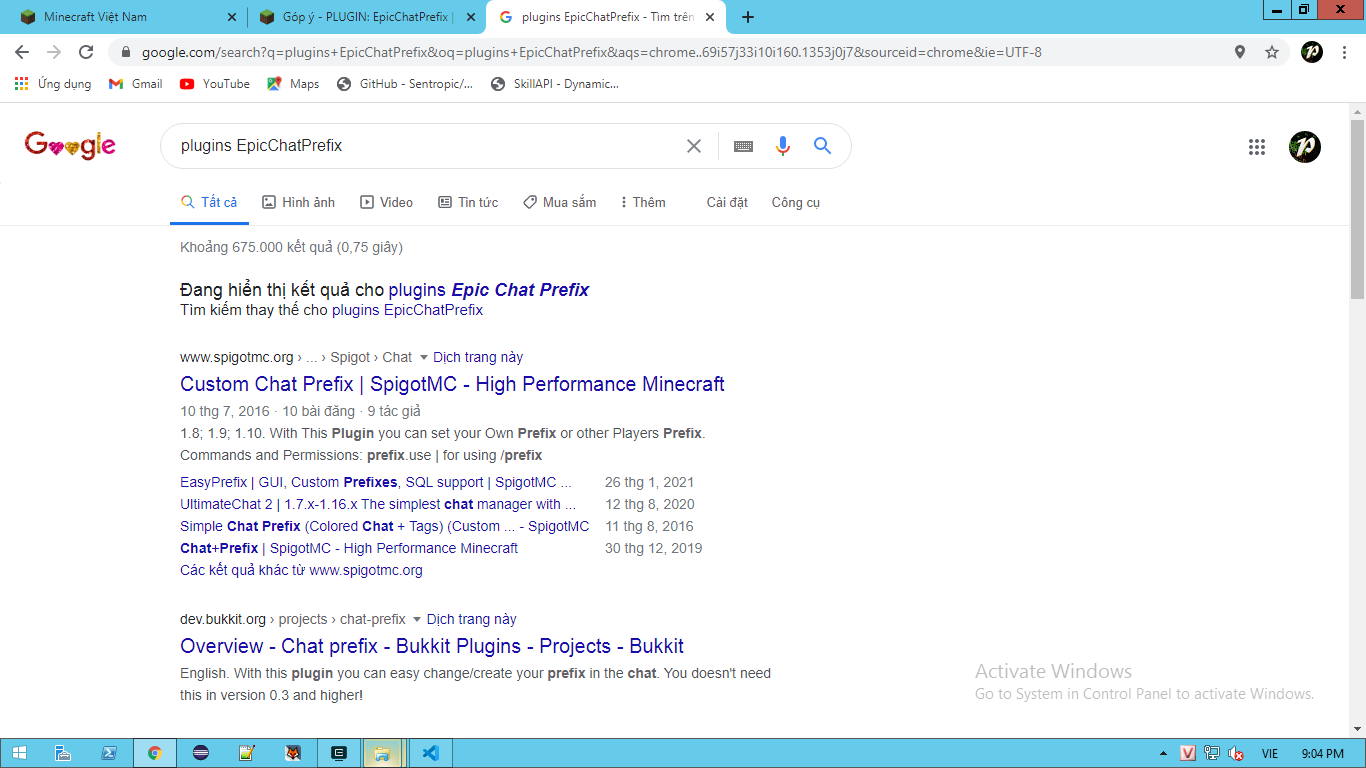Clear the search query with the X icon
The width and height of the screenshot is (1366, 768).
coord(694,146)
